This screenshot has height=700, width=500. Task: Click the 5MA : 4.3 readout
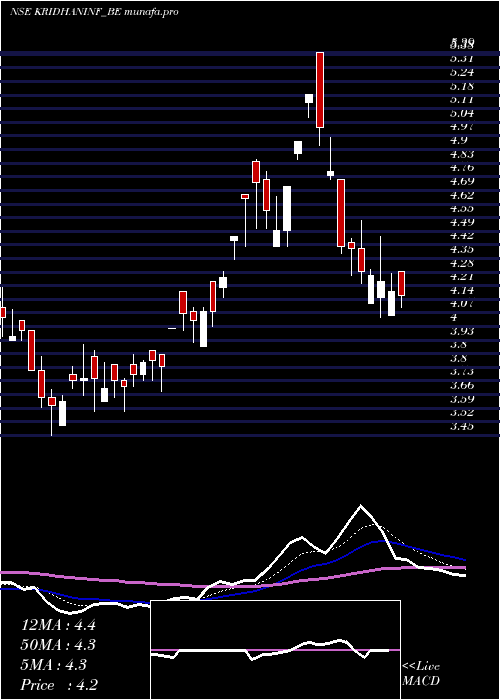(54, 665)
